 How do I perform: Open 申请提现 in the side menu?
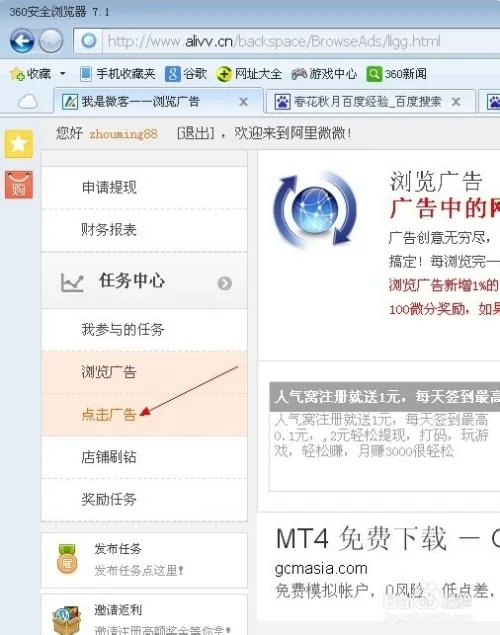[x=144, y=188]
